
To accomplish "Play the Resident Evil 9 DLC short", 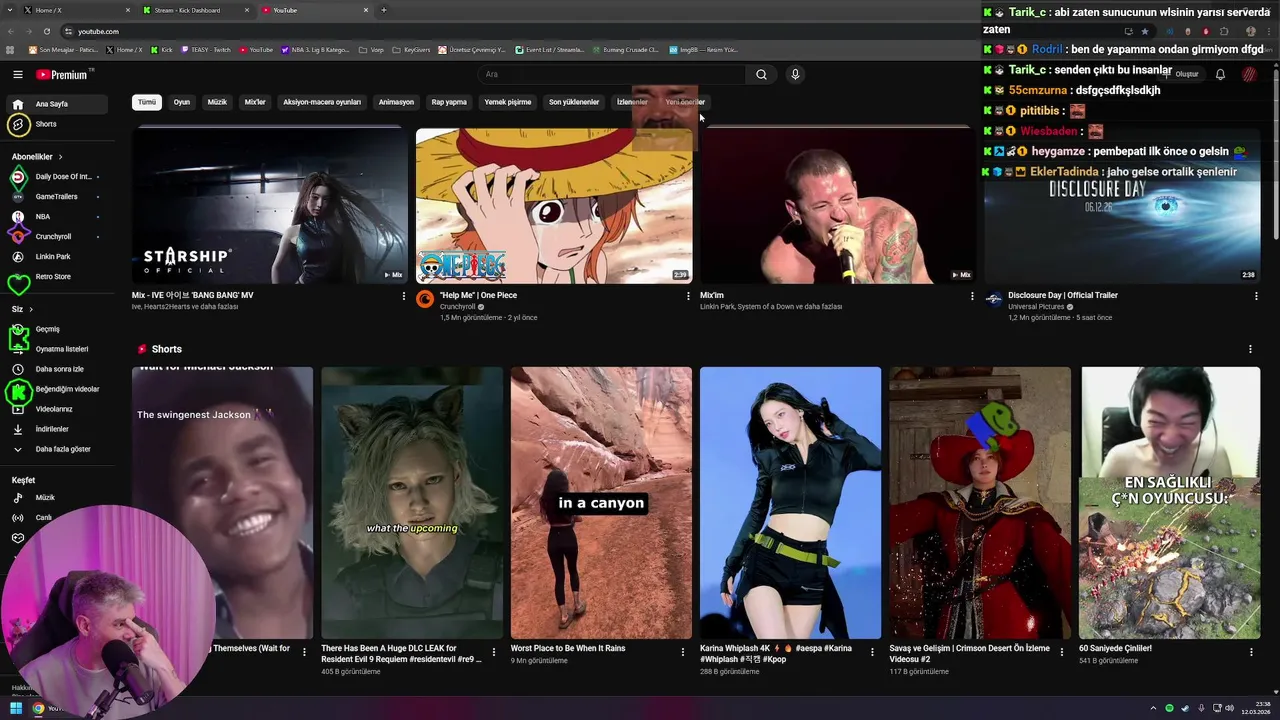I will click(412, 503).
